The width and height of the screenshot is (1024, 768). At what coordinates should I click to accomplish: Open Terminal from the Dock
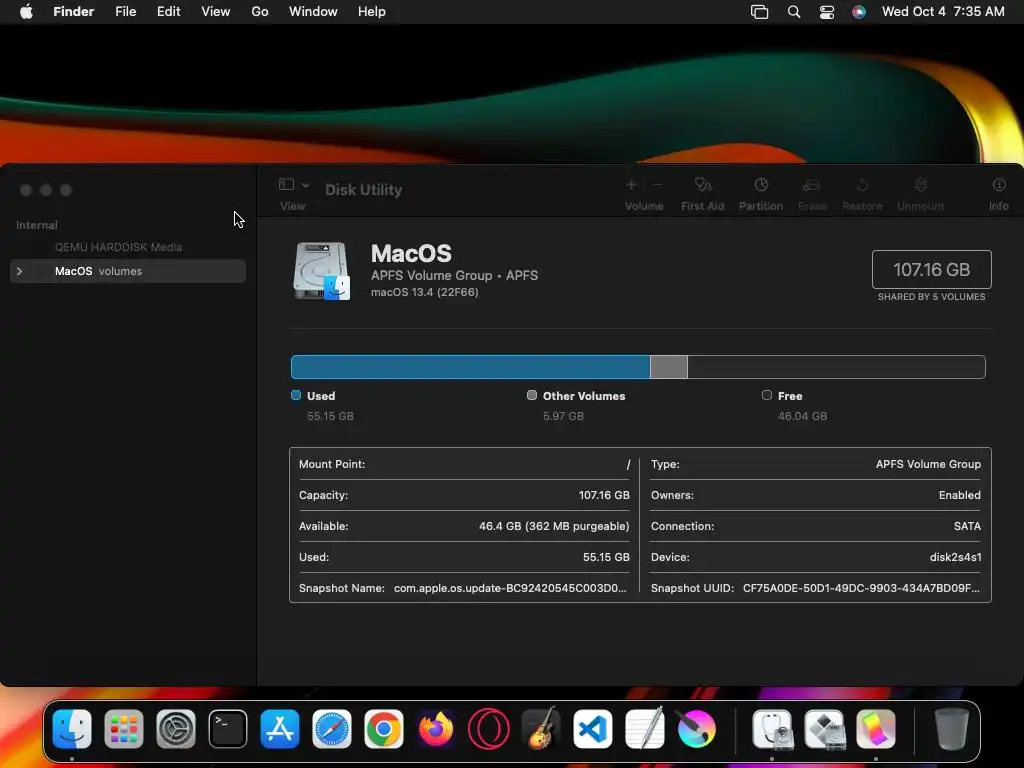click(x=228, y=729)
